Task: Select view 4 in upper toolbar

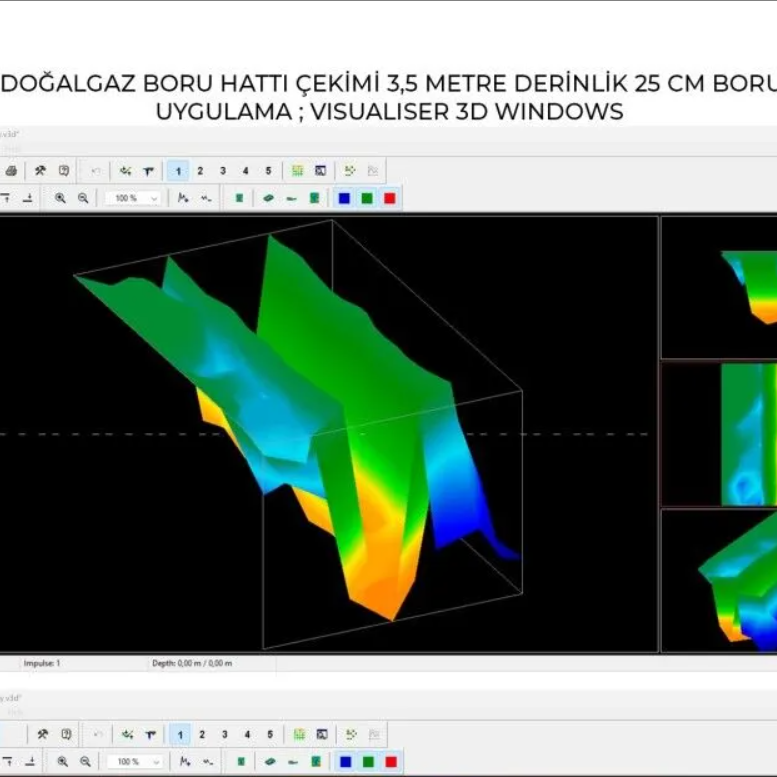Action: (x=246, y=171)
